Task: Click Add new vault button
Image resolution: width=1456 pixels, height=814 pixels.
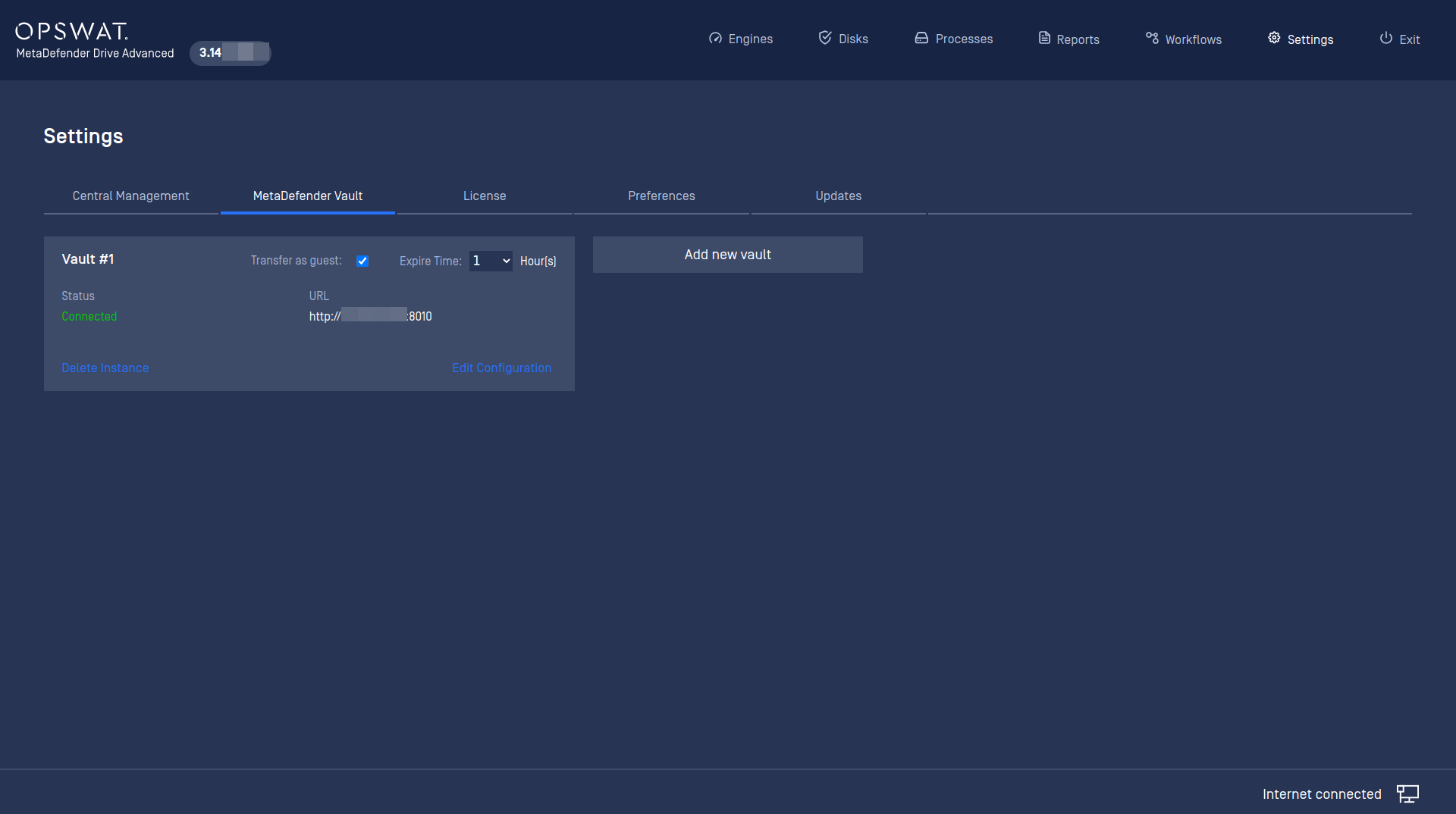Action: click(x=727, y=255)
